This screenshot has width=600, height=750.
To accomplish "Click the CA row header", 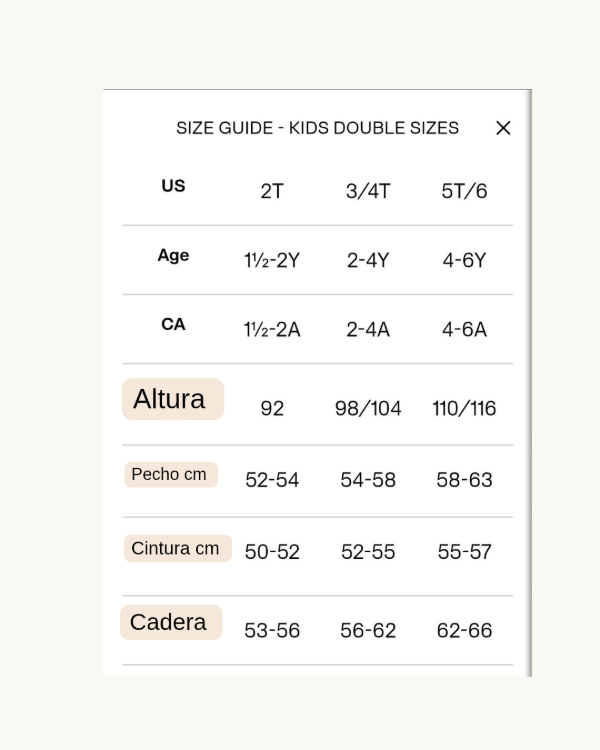I will (x=173, y=324).
